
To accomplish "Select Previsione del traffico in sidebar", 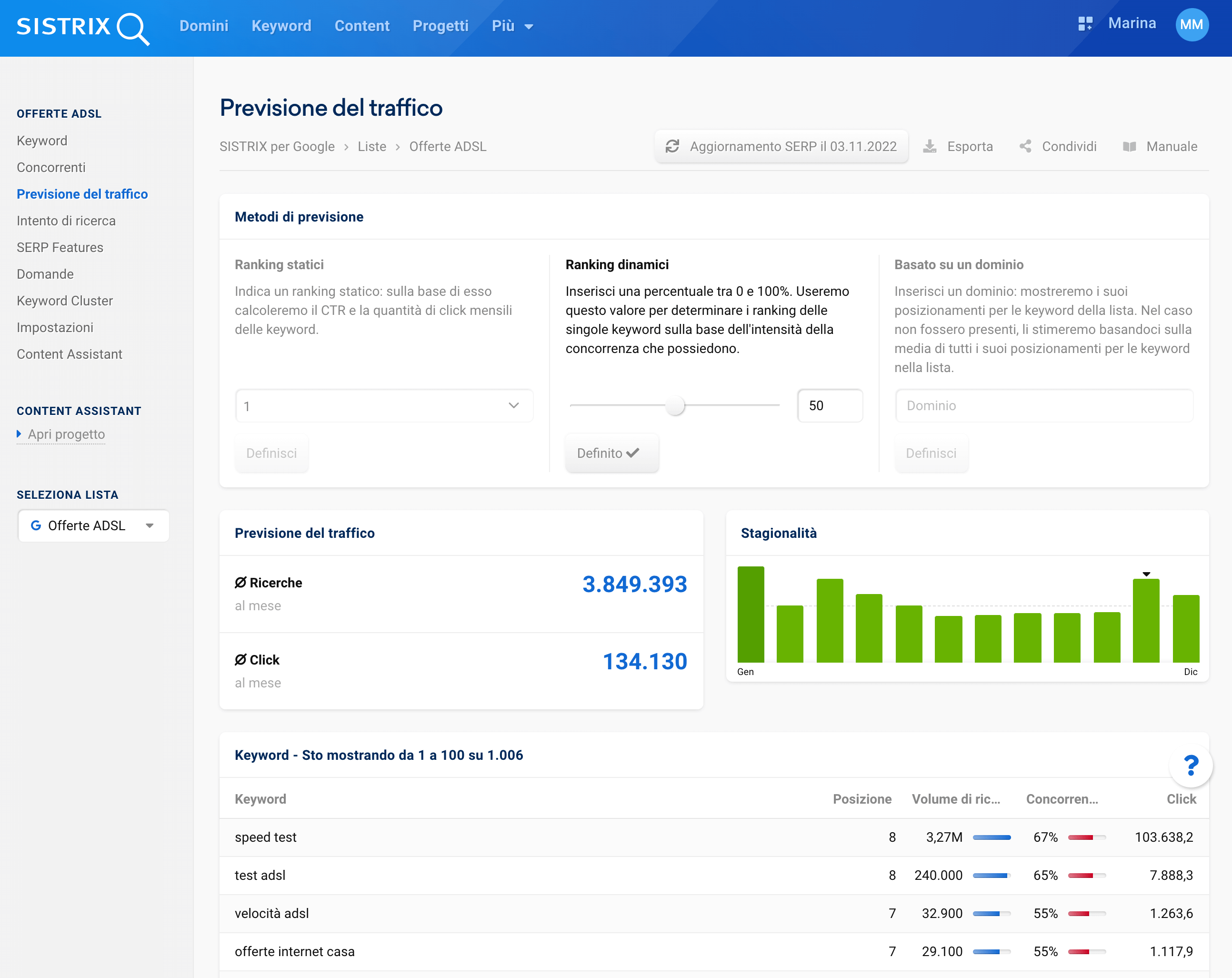I will coord(82,194).
